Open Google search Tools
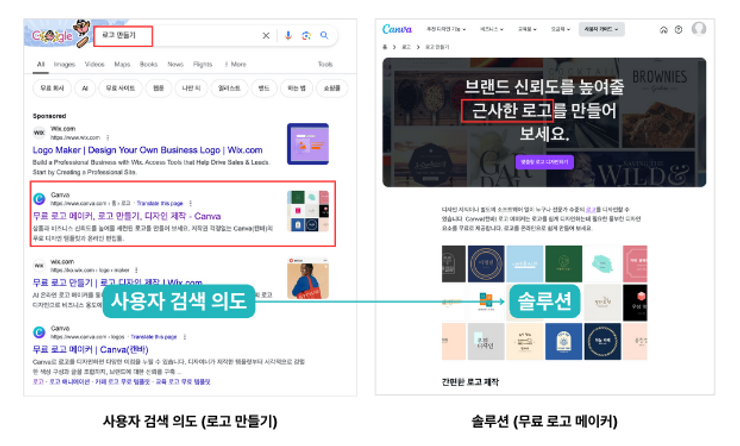 [325, 64]
